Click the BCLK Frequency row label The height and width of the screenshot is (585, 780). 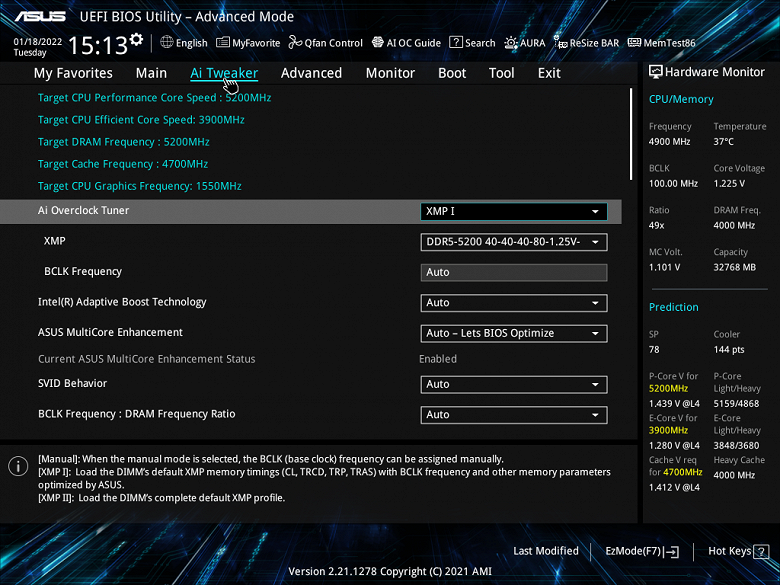(x=83, y=272)
